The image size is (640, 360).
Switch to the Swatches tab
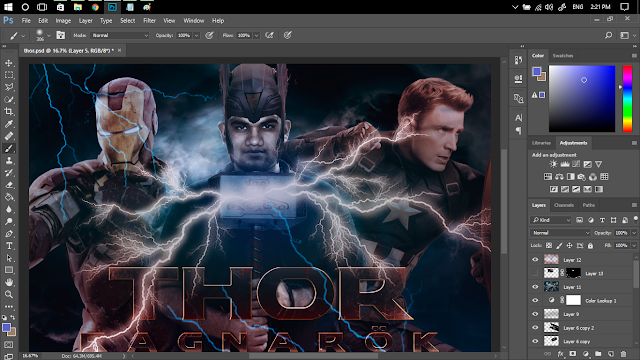[x=563, y=56]
